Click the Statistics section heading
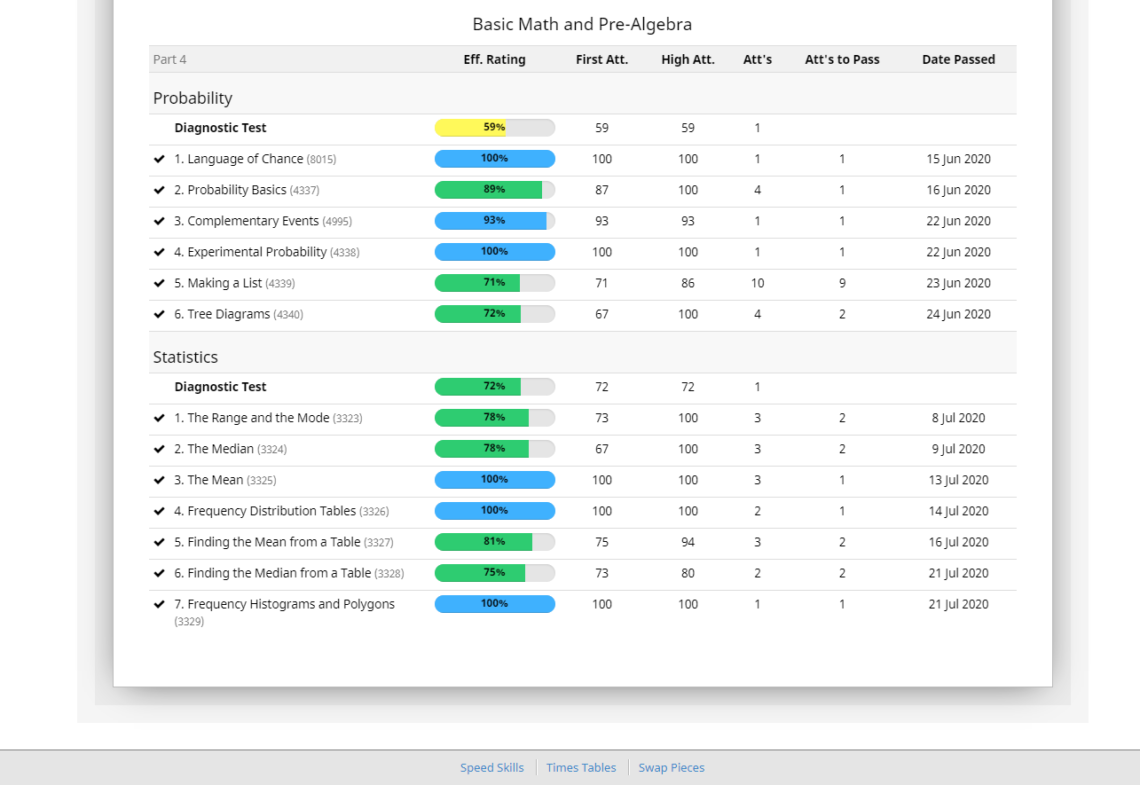1140x785 pixels. tap(185, 357)
